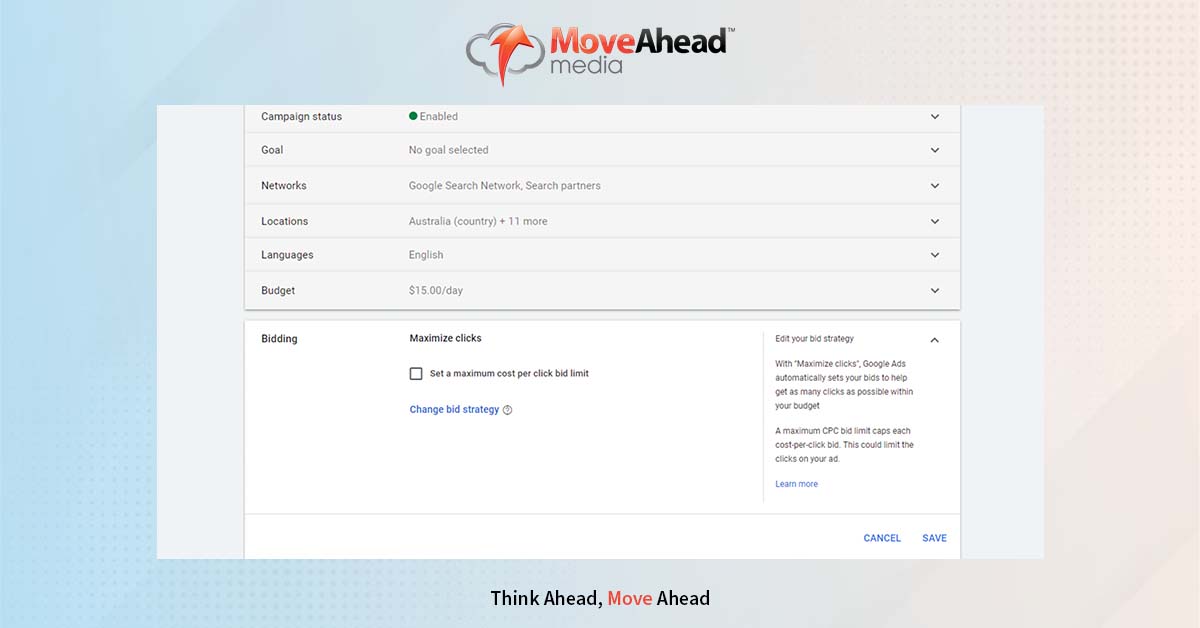Click the MoveAhead media logo
Image resolution: width=1200 pixels, height=628 pixels.
point(600,53)
